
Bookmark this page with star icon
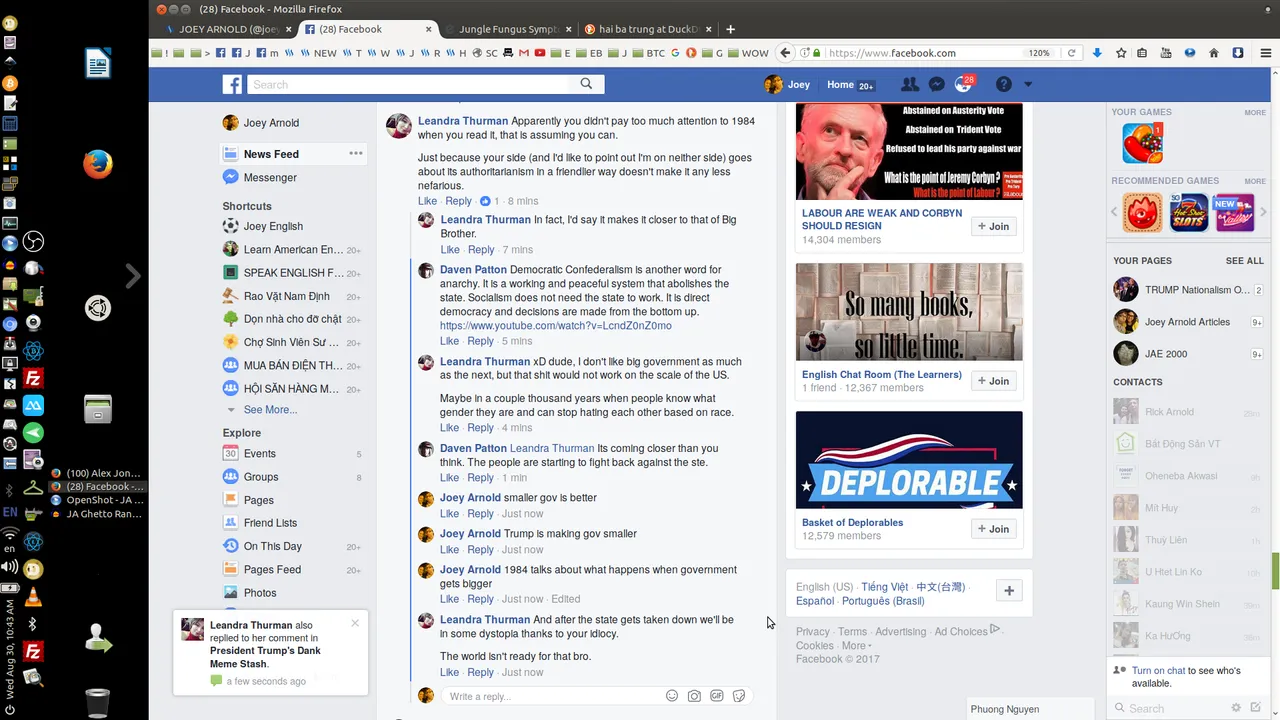pos(1121,53)
